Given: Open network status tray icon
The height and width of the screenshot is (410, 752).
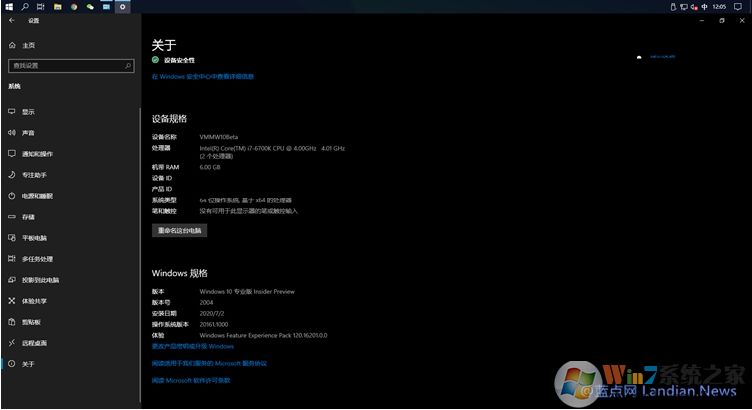Looking at the screenshot, I should click(x=684, y=7).
